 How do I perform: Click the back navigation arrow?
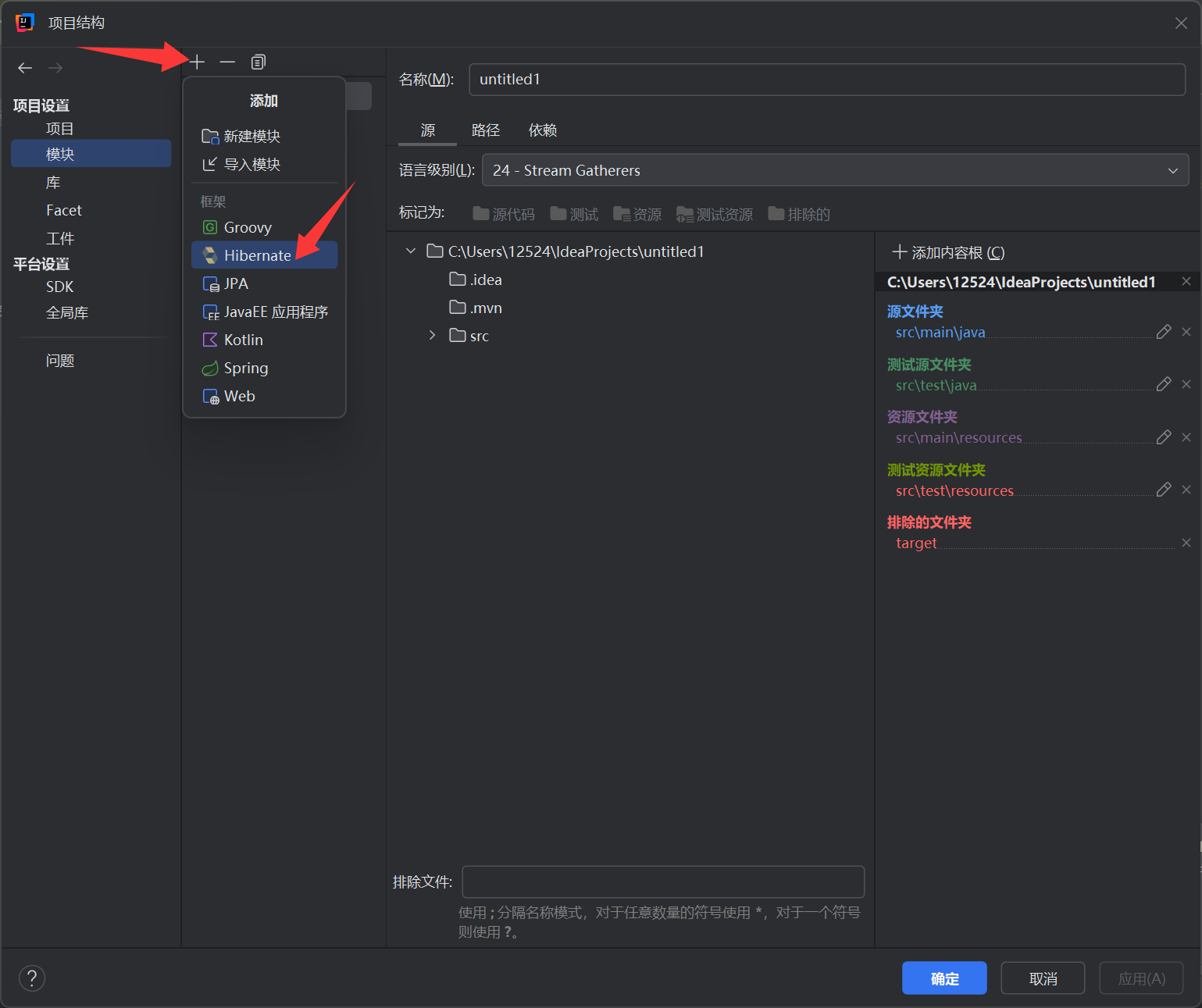click(24, 68)
